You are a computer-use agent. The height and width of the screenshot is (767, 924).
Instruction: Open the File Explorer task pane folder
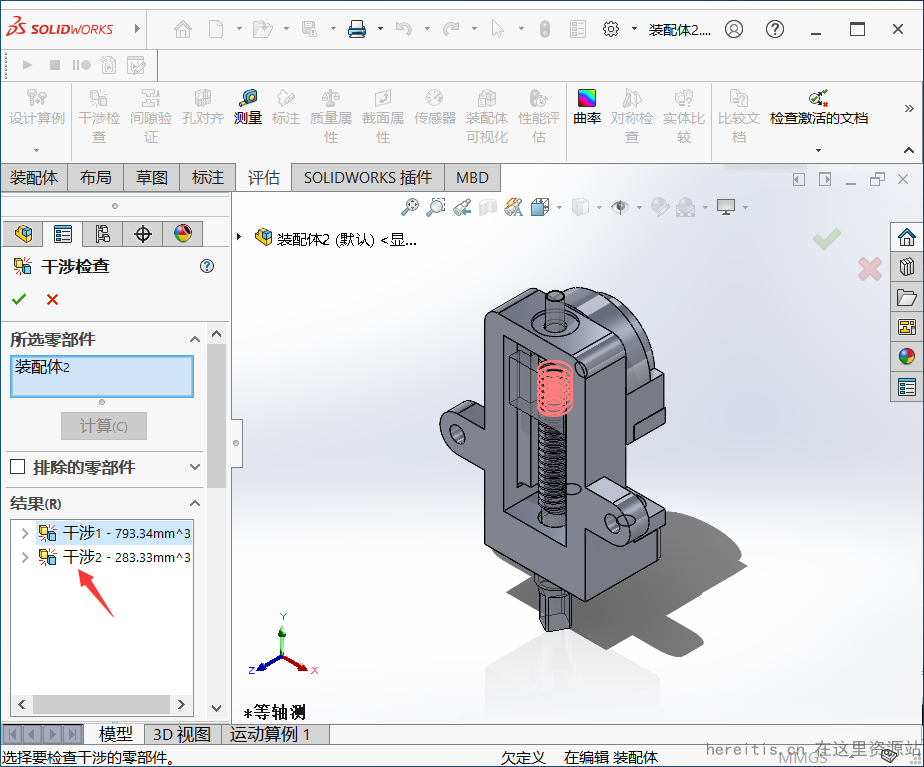click(x=907, y=297)
